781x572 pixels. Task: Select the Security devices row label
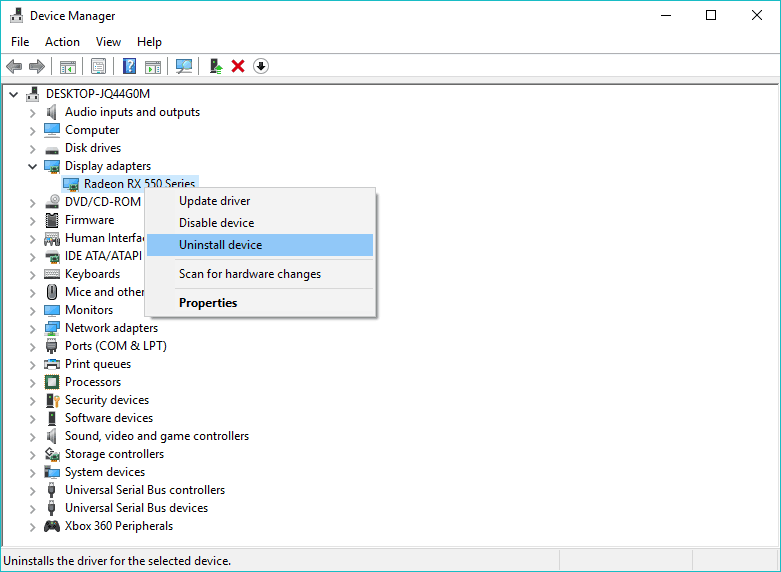click(x=107, y=400)
